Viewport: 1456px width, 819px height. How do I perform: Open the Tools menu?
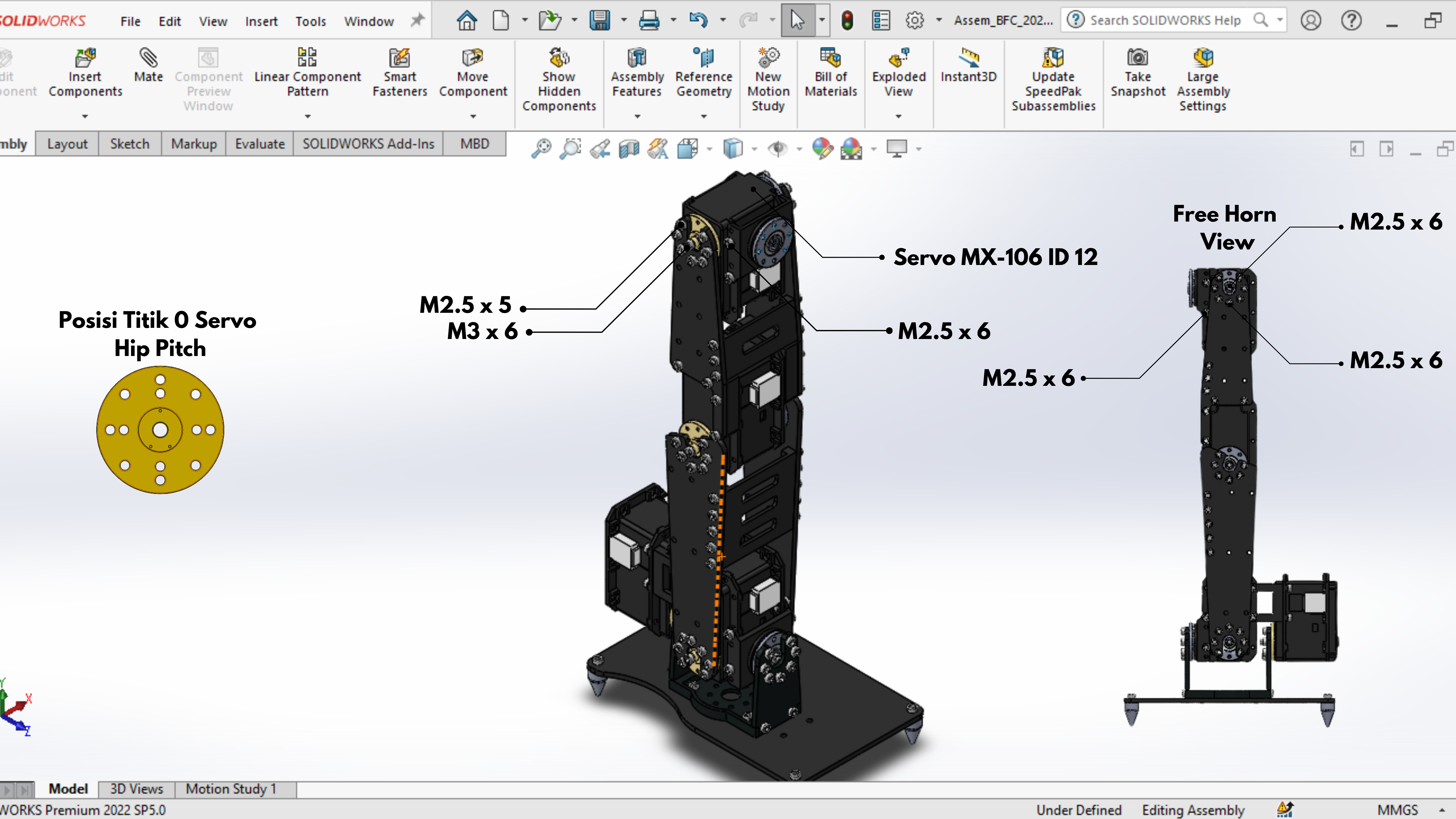[311, 22]
